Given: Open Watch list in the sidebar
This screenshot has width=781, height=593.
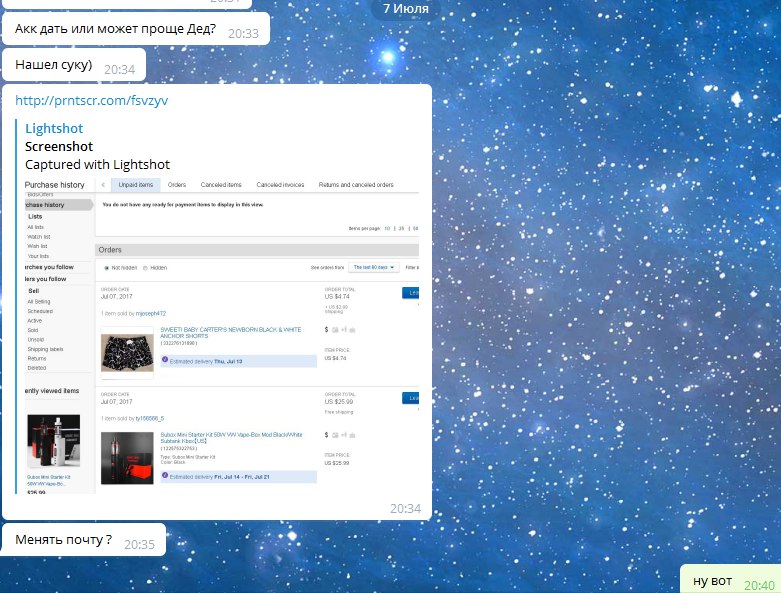Looking at the screenshot, I should click(x=39, y=236).
